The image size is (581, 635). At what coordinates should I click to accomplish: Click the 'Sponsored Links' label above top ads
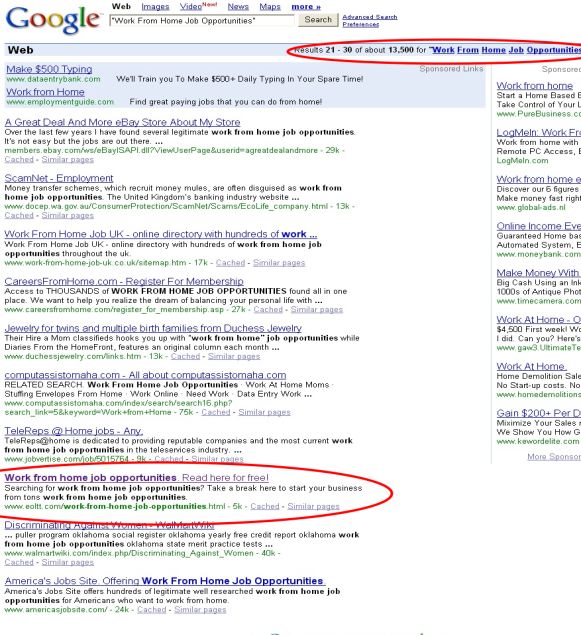tap(451, 69)
